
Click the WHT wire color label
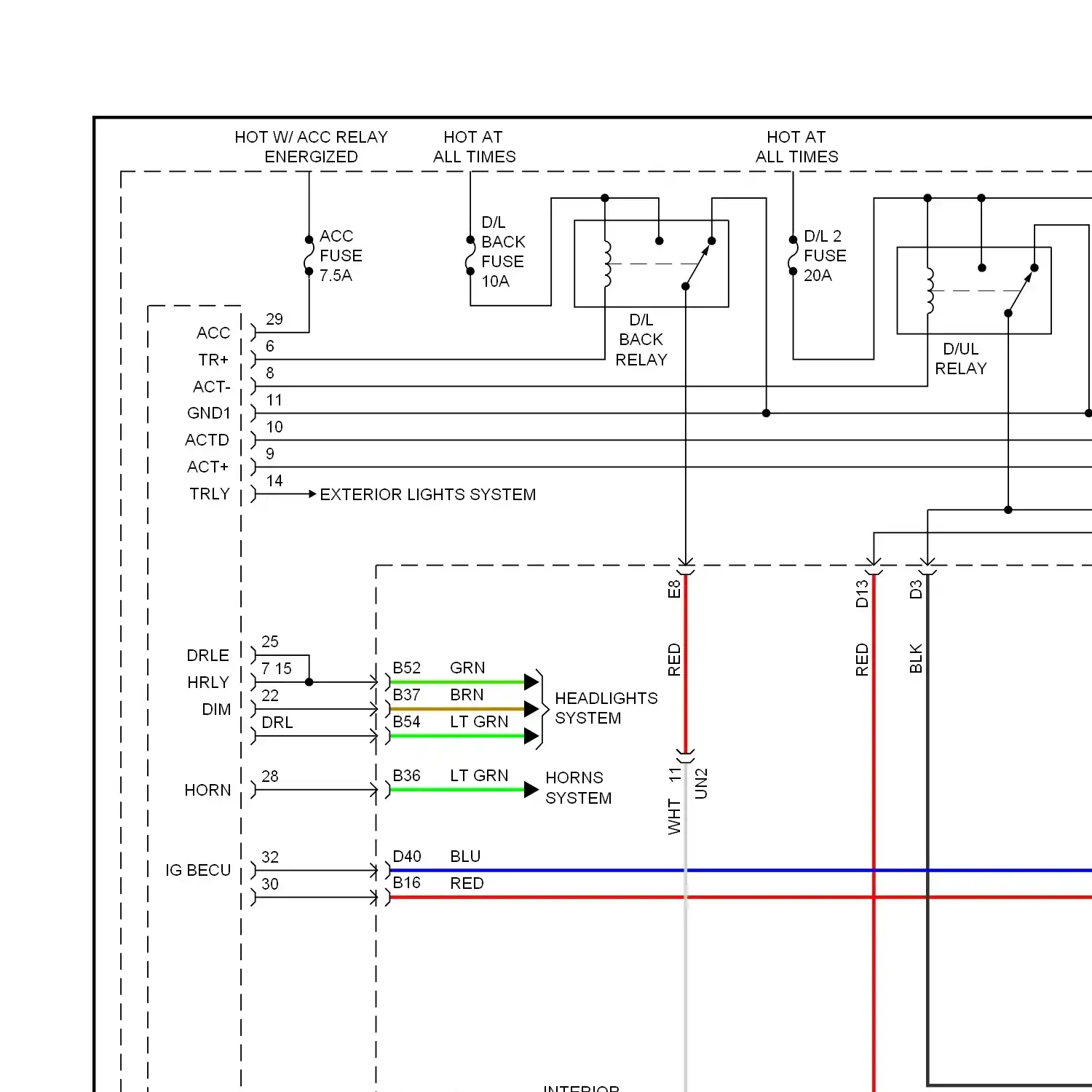tap(674, 816)
